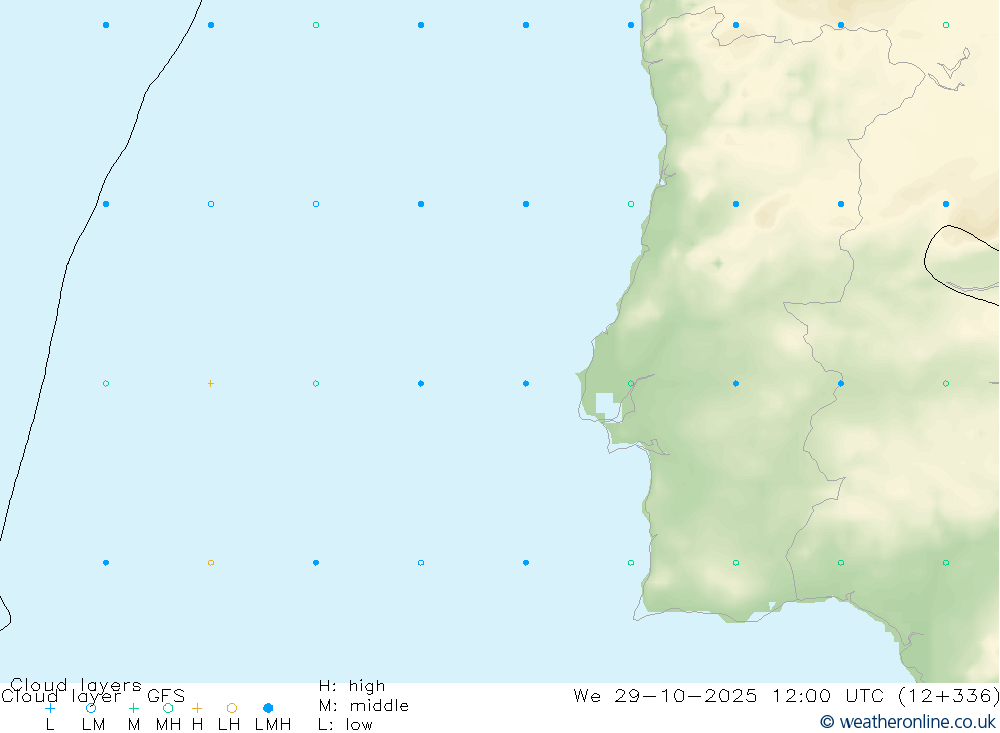Click the green open-circle legend symbol for MH

(x=168, y=708)
